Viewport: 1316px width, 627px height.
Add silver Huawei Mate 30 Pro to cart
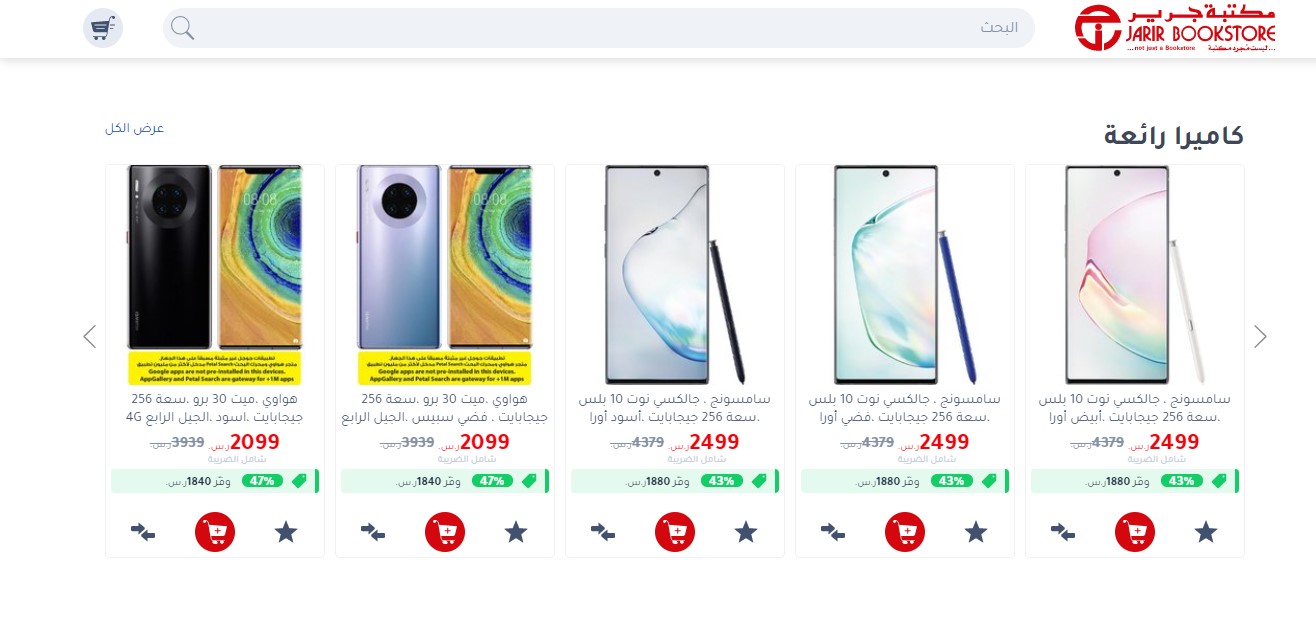point(445,532)
